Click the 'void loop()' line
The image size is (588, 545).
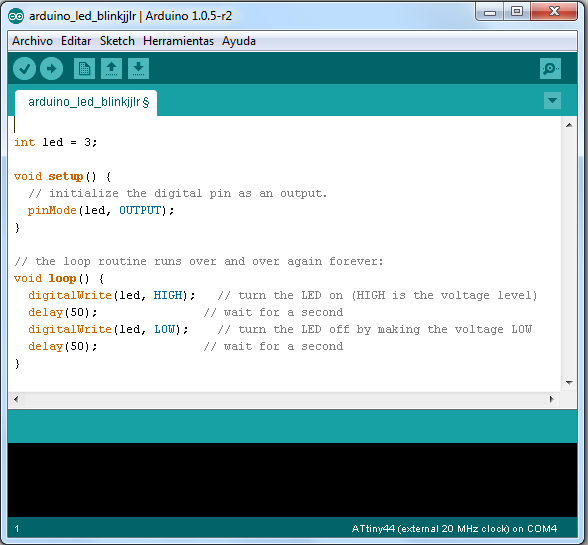point(59,279)
